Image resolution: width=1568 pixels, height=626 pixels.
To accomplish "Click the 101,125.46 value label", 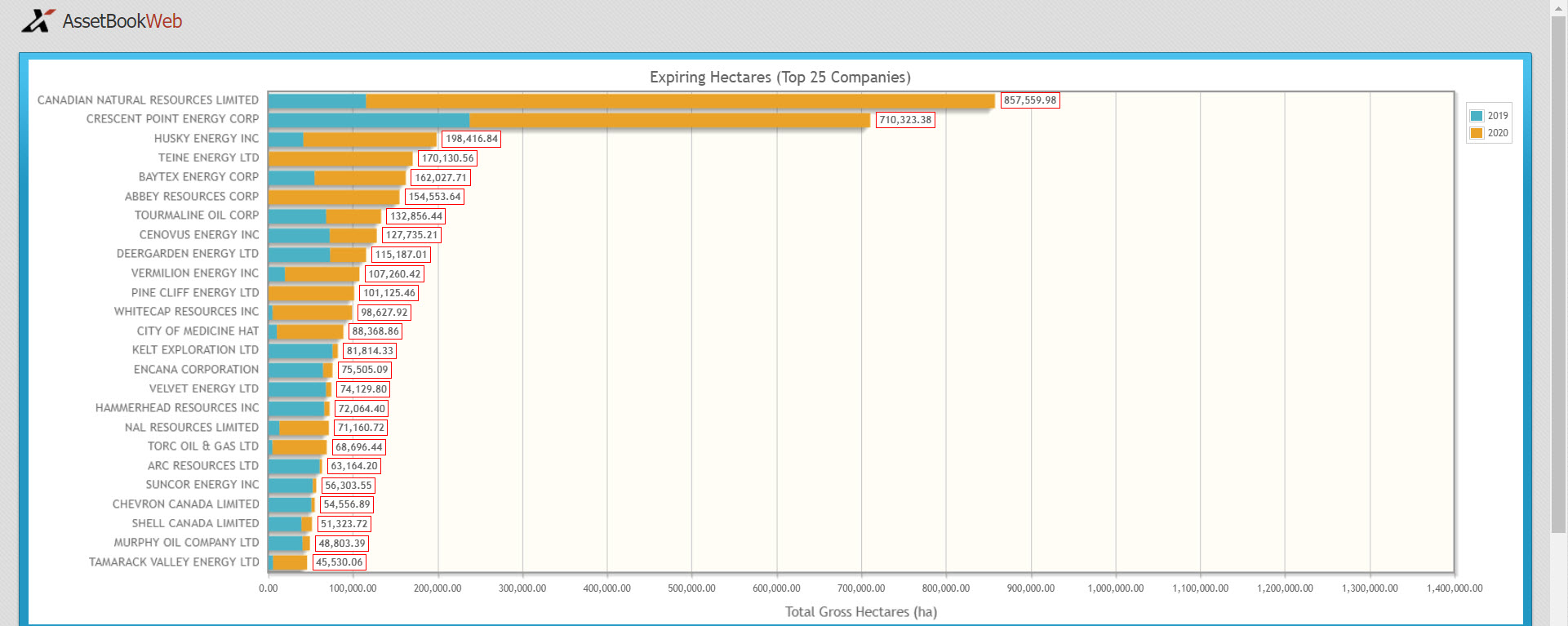I will click(389, 293).
